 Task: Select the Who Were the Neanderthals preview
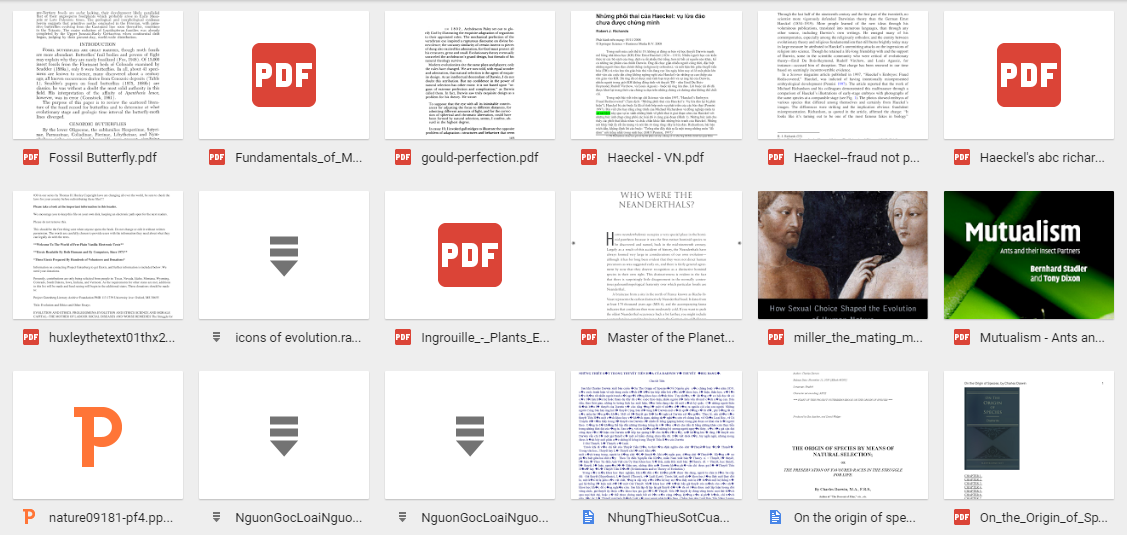pyautogui.click(x=656, y=255)
